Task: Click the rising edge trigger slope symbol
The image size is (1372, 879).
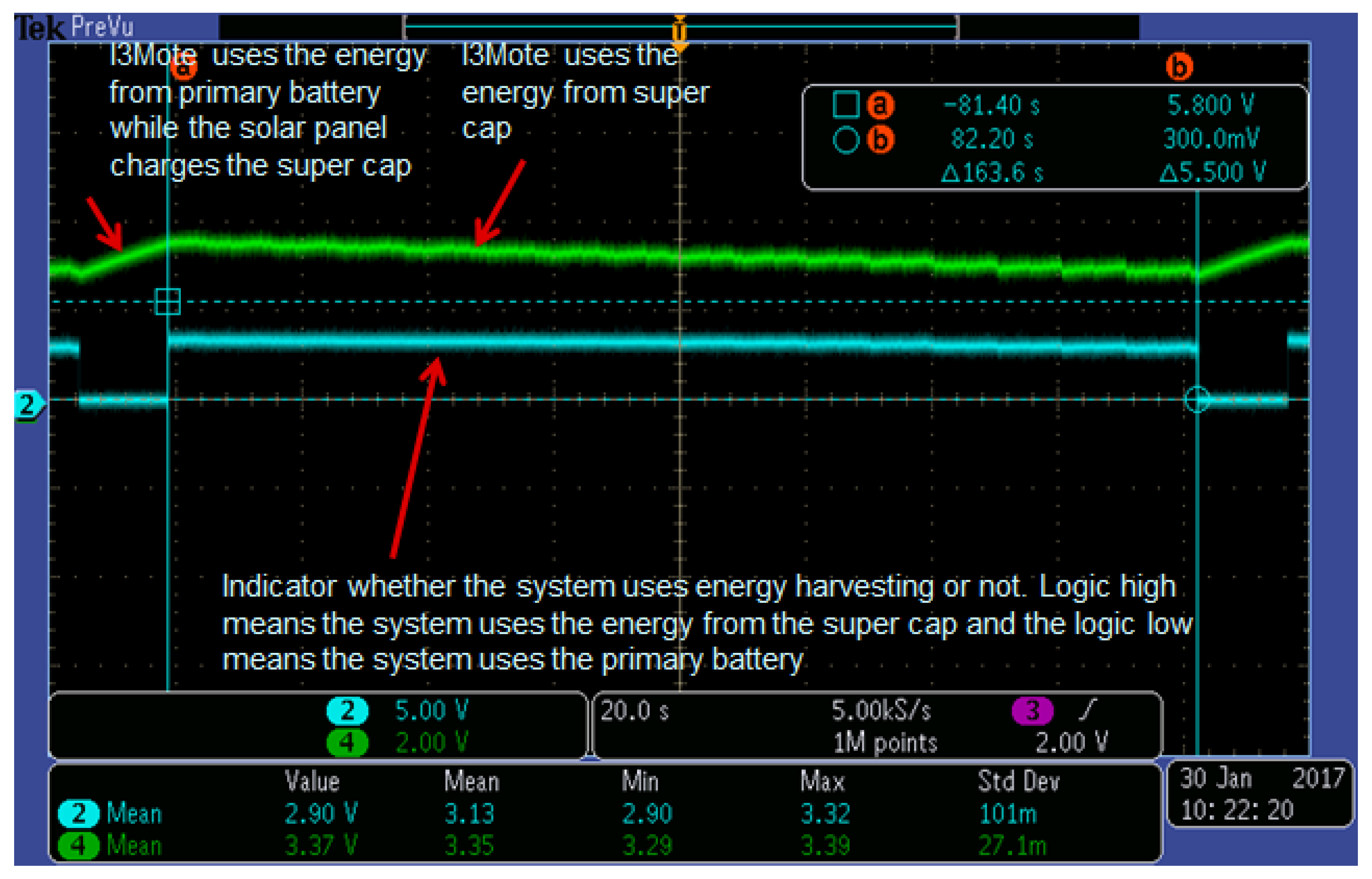Action: click(x=1089, y=709)
